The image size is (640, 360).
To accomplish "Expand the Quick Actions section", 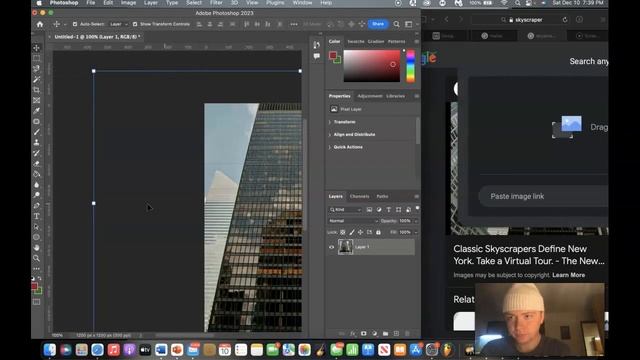I will coord(330,147).
